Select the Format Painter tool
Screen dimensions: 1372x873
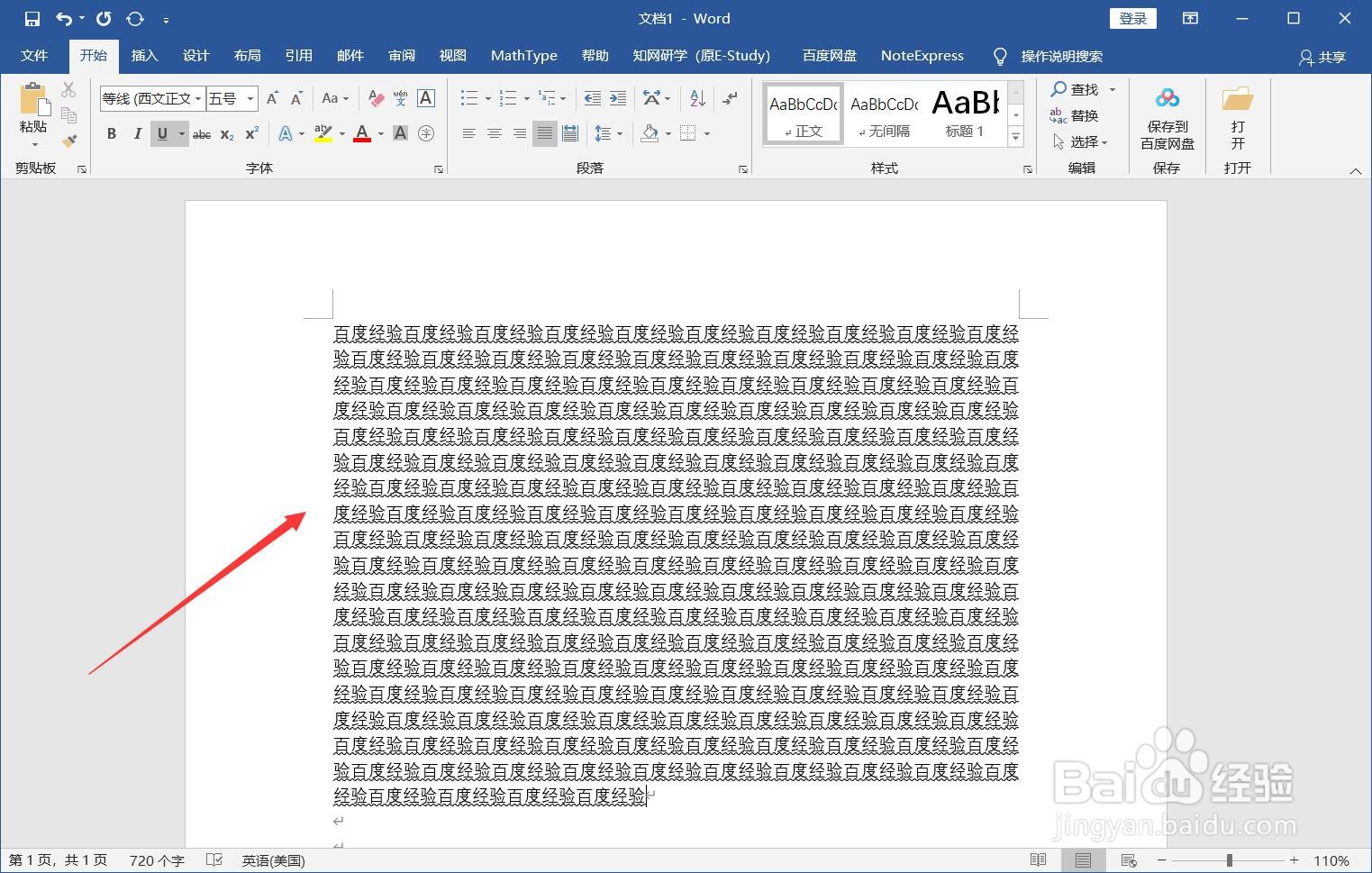coord(69,141)
